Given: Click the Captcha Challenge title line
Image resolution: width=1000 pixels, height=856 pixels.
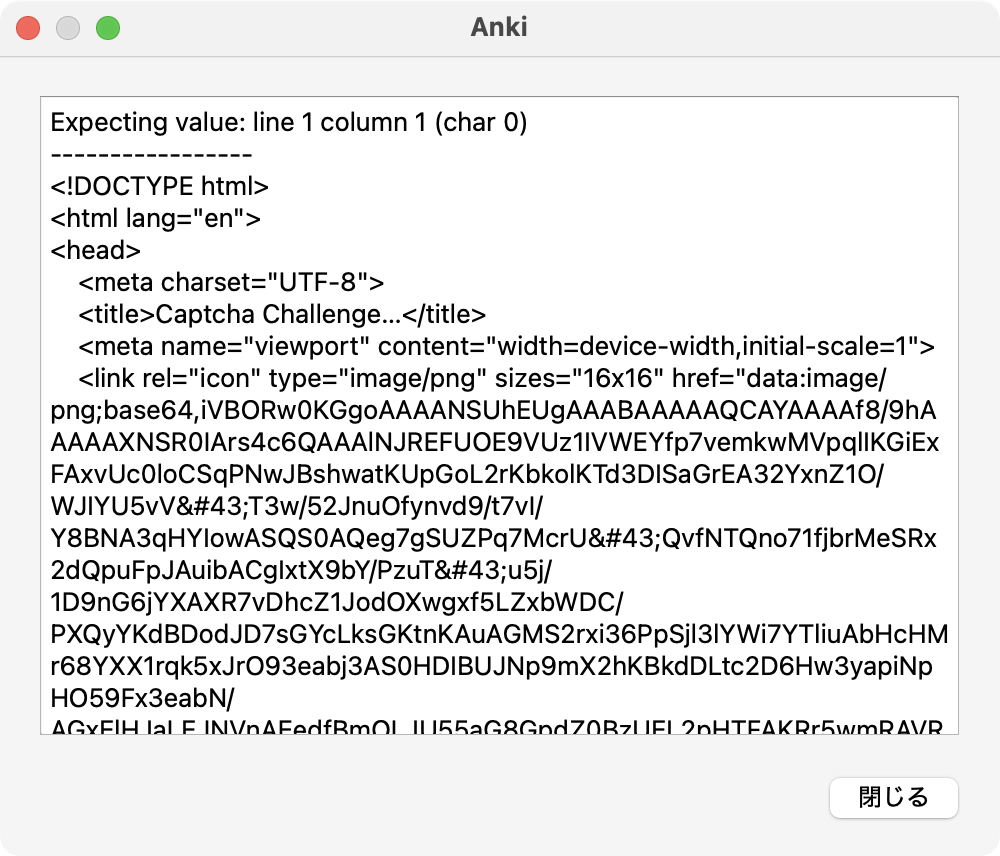Looking at the screenshot, I should (282, 315).
